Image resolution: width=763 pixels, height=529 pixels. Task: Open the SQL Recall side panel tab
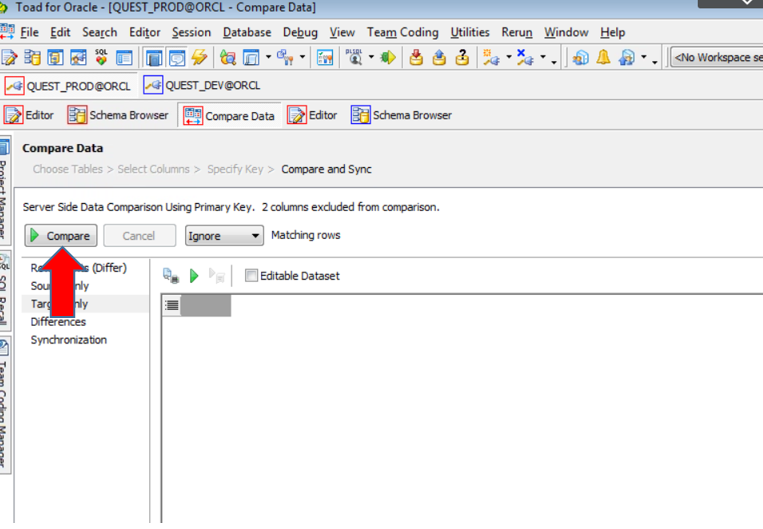[x=4, y=291]
